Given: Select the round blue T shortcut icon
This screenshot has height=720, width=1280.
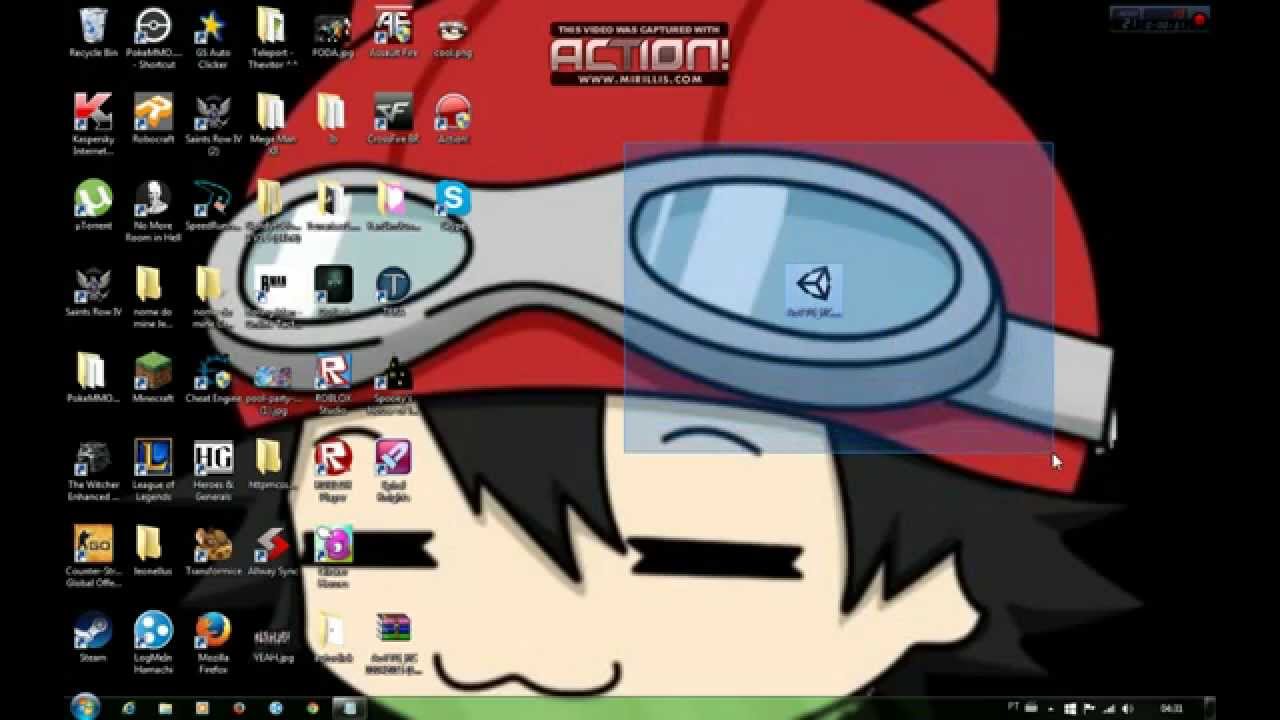Looking at the screenshot, I should tap(393, 292).
